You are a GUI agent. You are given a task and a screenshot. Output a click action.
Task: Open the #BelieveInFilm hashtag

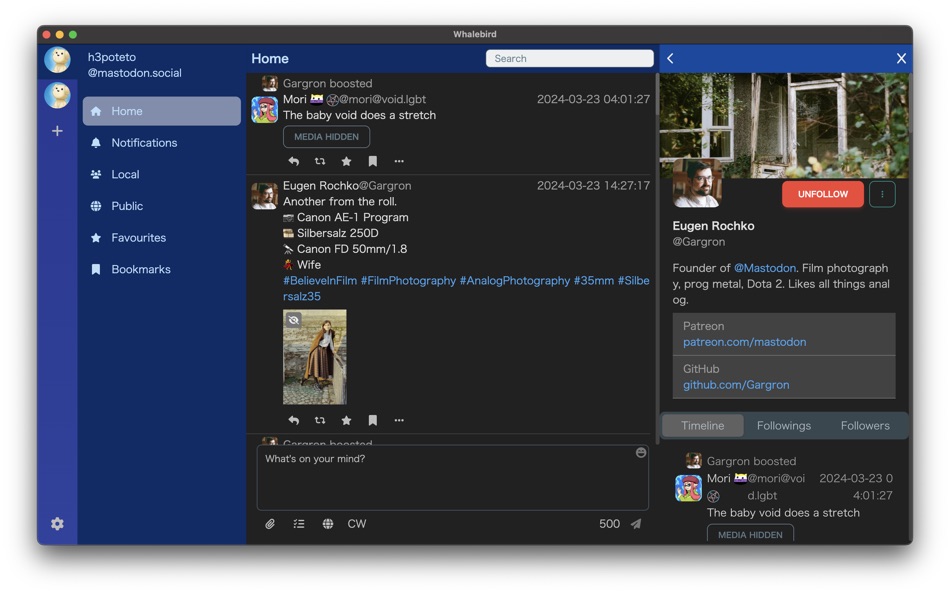click(320, 281)
